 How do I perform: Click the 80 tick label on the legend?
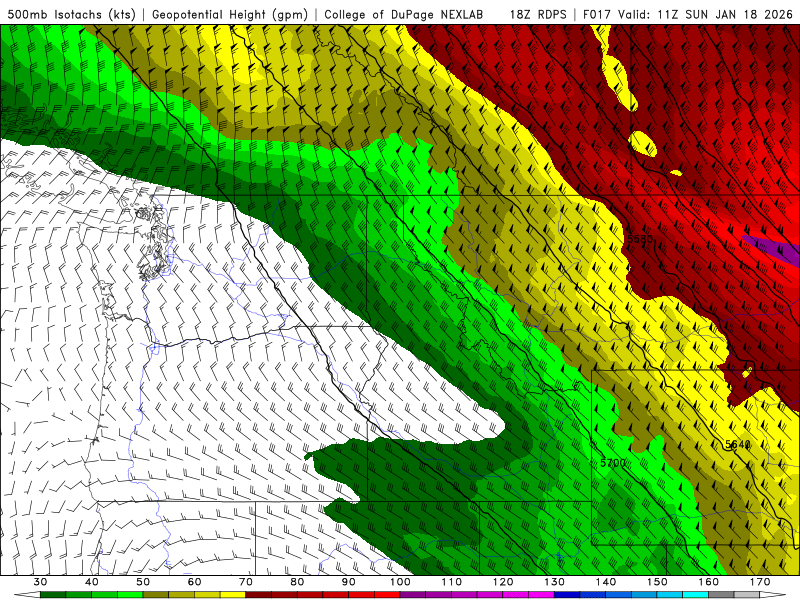coord(297,582)
